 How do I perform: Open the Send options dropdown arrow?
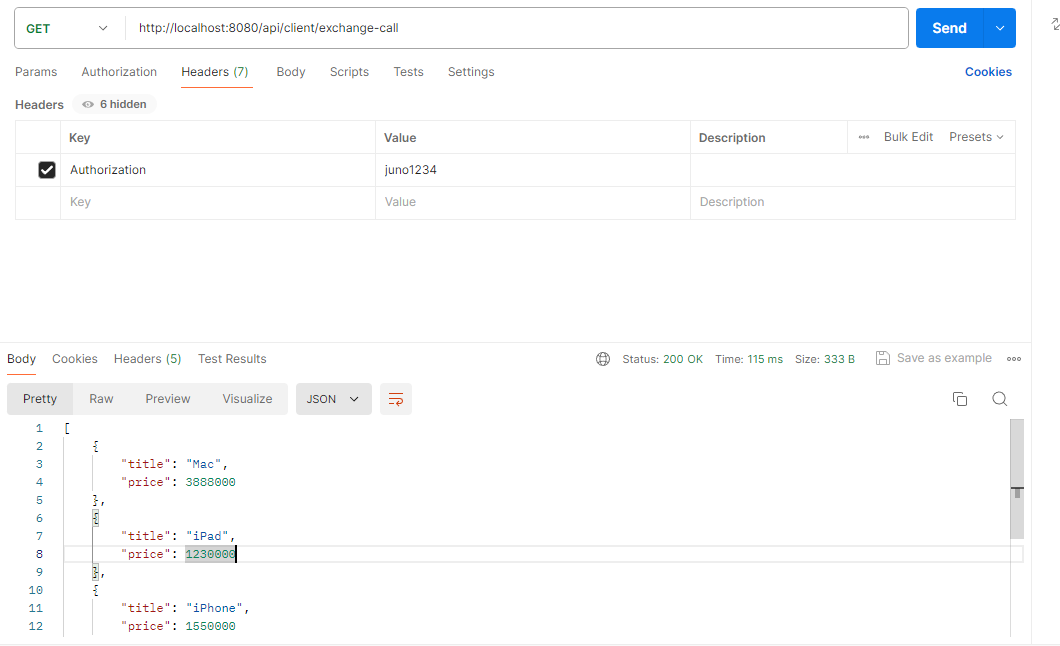(x=1000, y=28)
